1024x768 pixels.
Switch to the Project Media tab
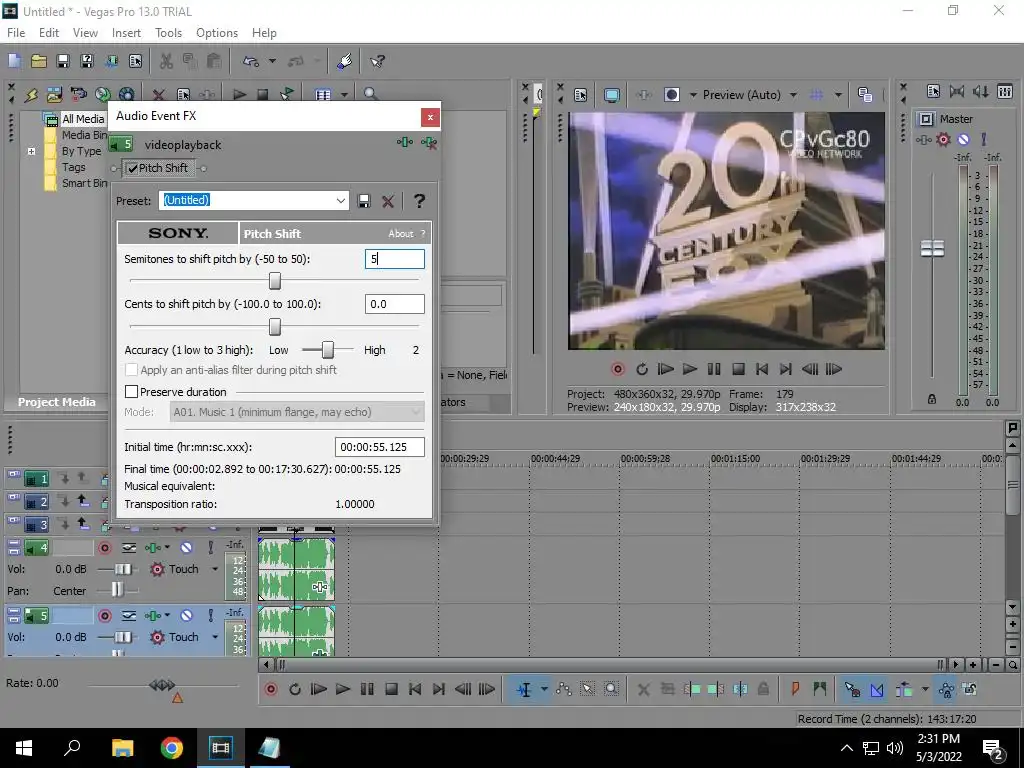pyautogui.click(x=56, y=402)
